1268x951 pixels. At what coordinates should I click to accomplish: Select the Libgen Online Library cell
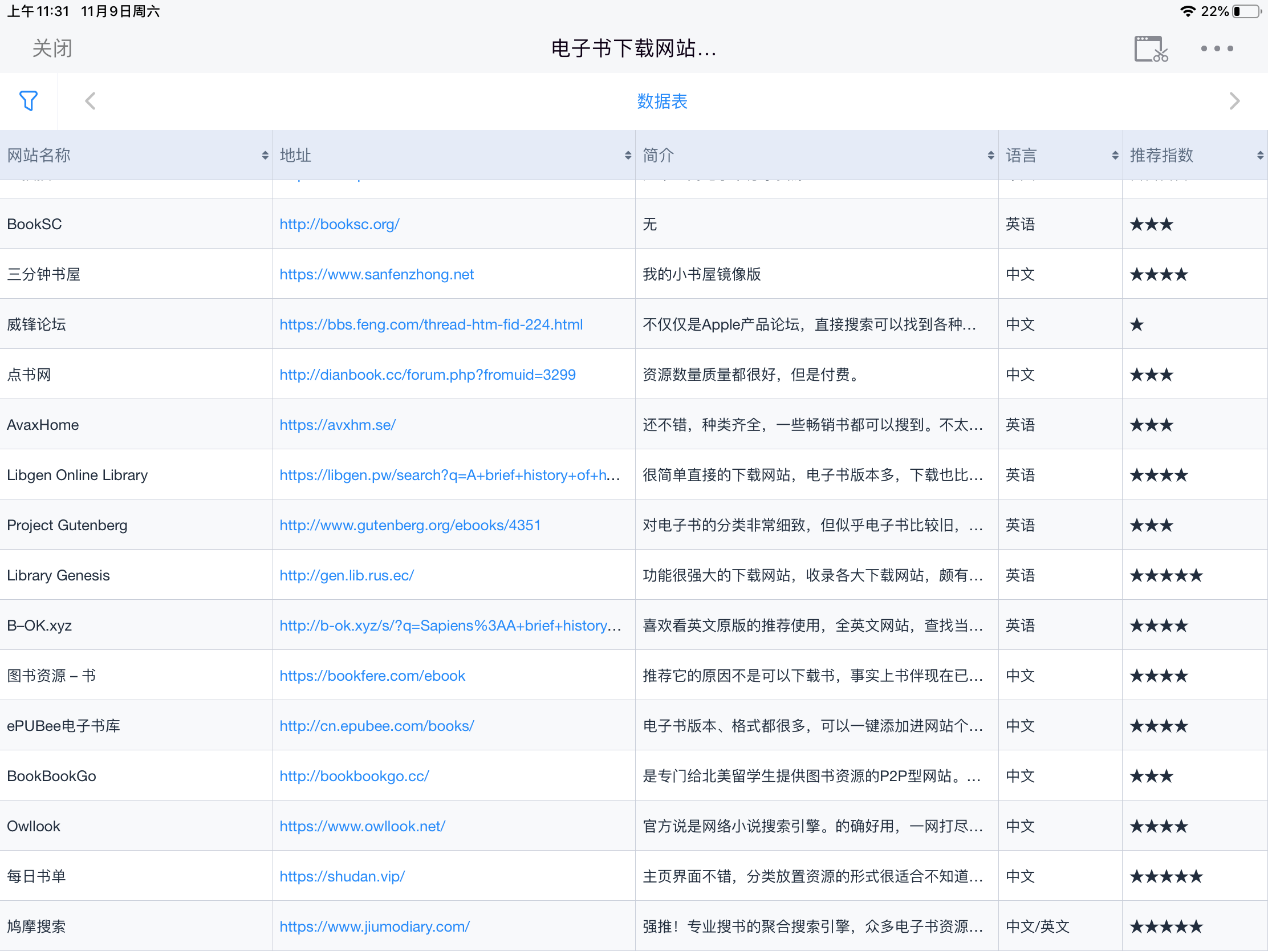(x=136, y=475)
